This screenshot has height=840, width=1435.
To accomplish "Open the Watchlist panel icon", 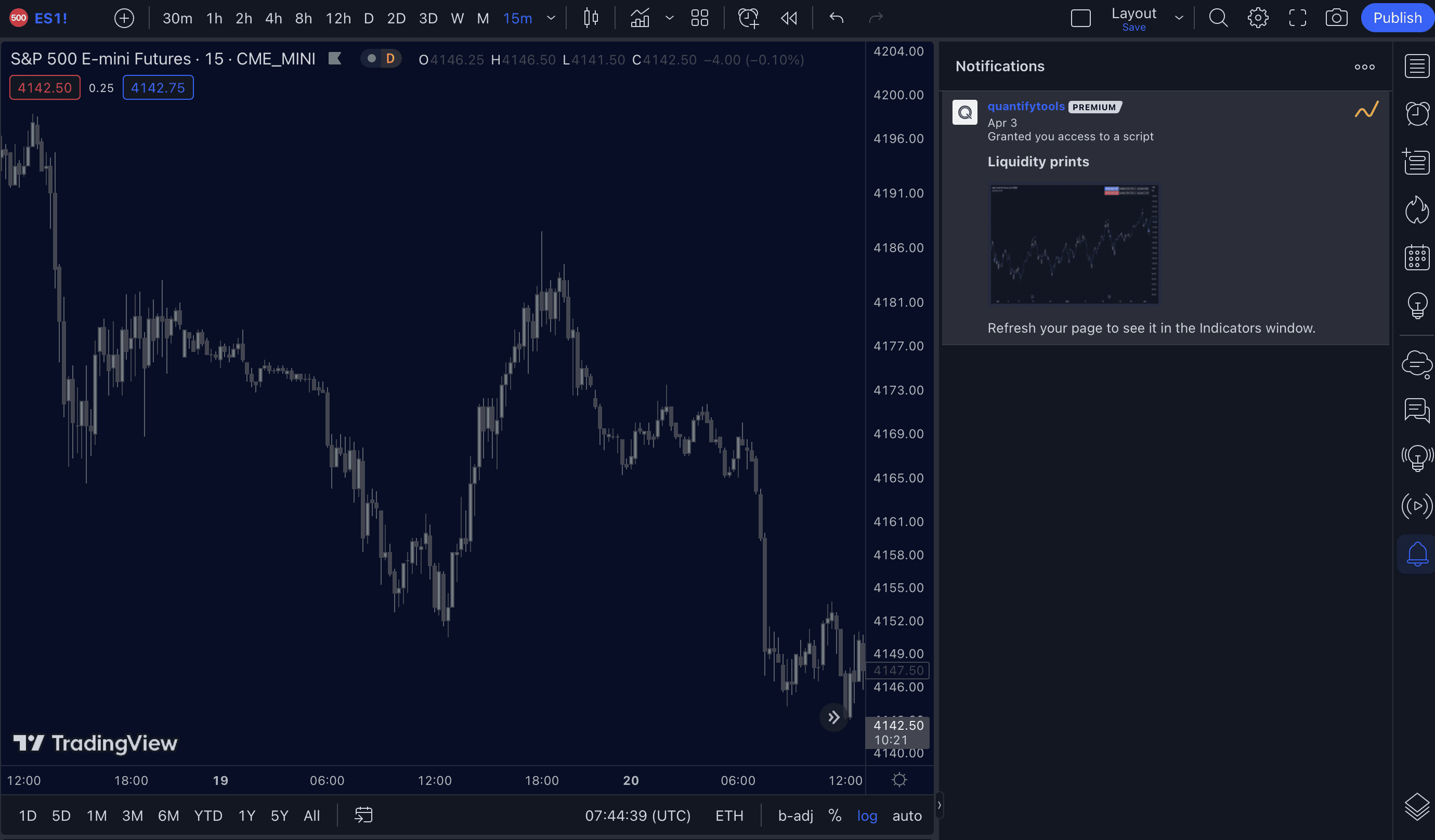I will point(1416,66).
